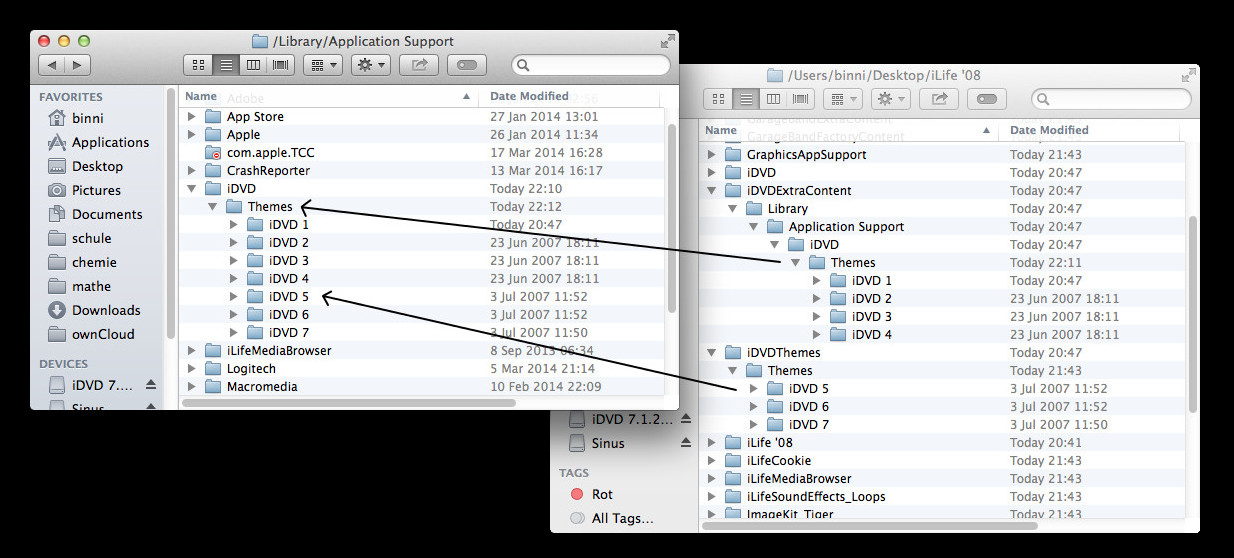Viewport: 1234px width, 558px height.
Task: Collapse iDVD folder in Application Support window
Action: [x=192, y=189]
